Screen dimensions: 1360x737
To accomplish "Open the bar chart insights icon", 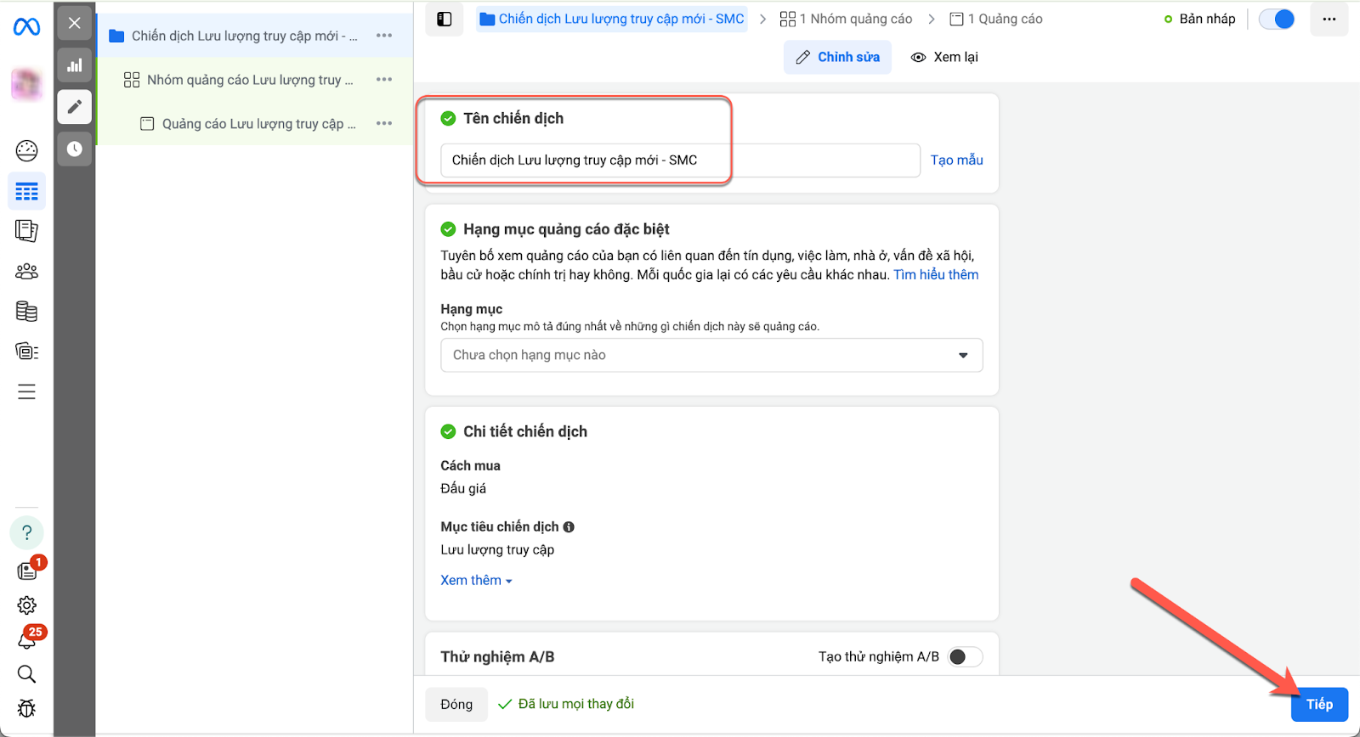I will tap(75, 66).
